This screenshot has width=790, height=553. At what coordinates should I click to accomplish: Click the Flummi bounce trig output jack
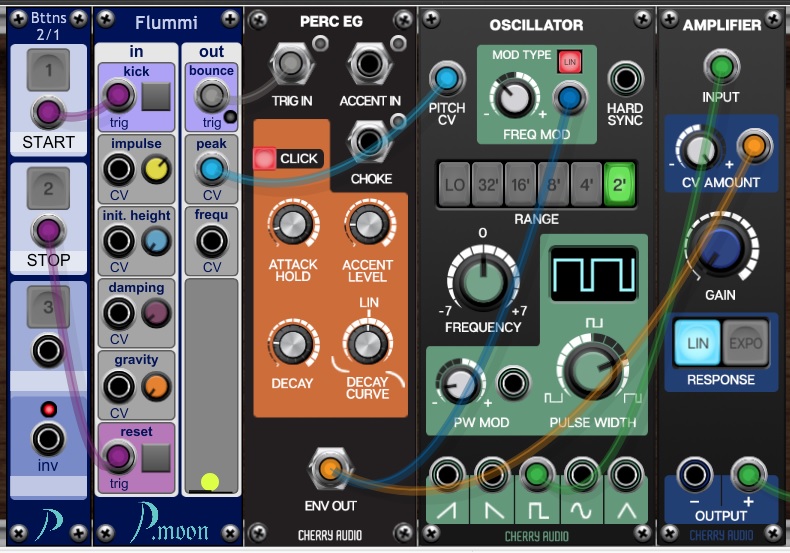pos(211,96)
